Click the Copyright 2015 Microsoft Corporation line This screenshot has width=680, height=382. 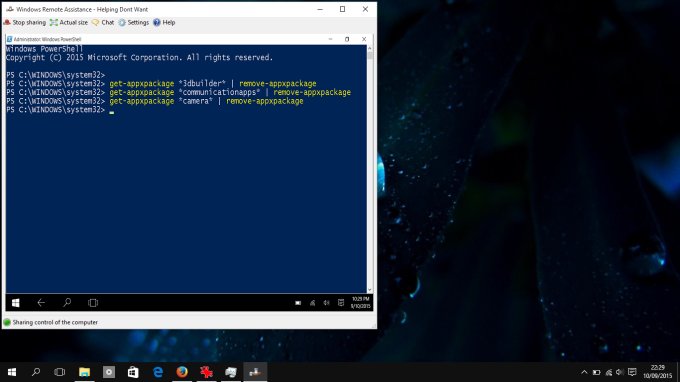click(x=139, y=58)
